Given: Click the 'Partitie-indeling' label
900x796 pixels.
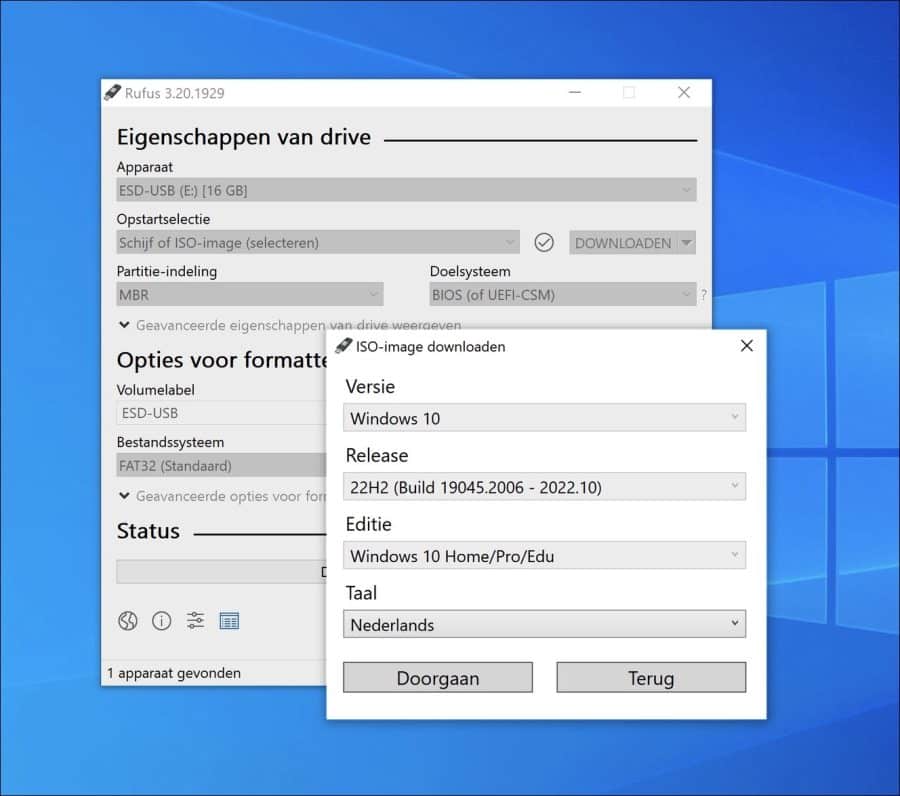Looking at the screenshot, I should [166, 271].
